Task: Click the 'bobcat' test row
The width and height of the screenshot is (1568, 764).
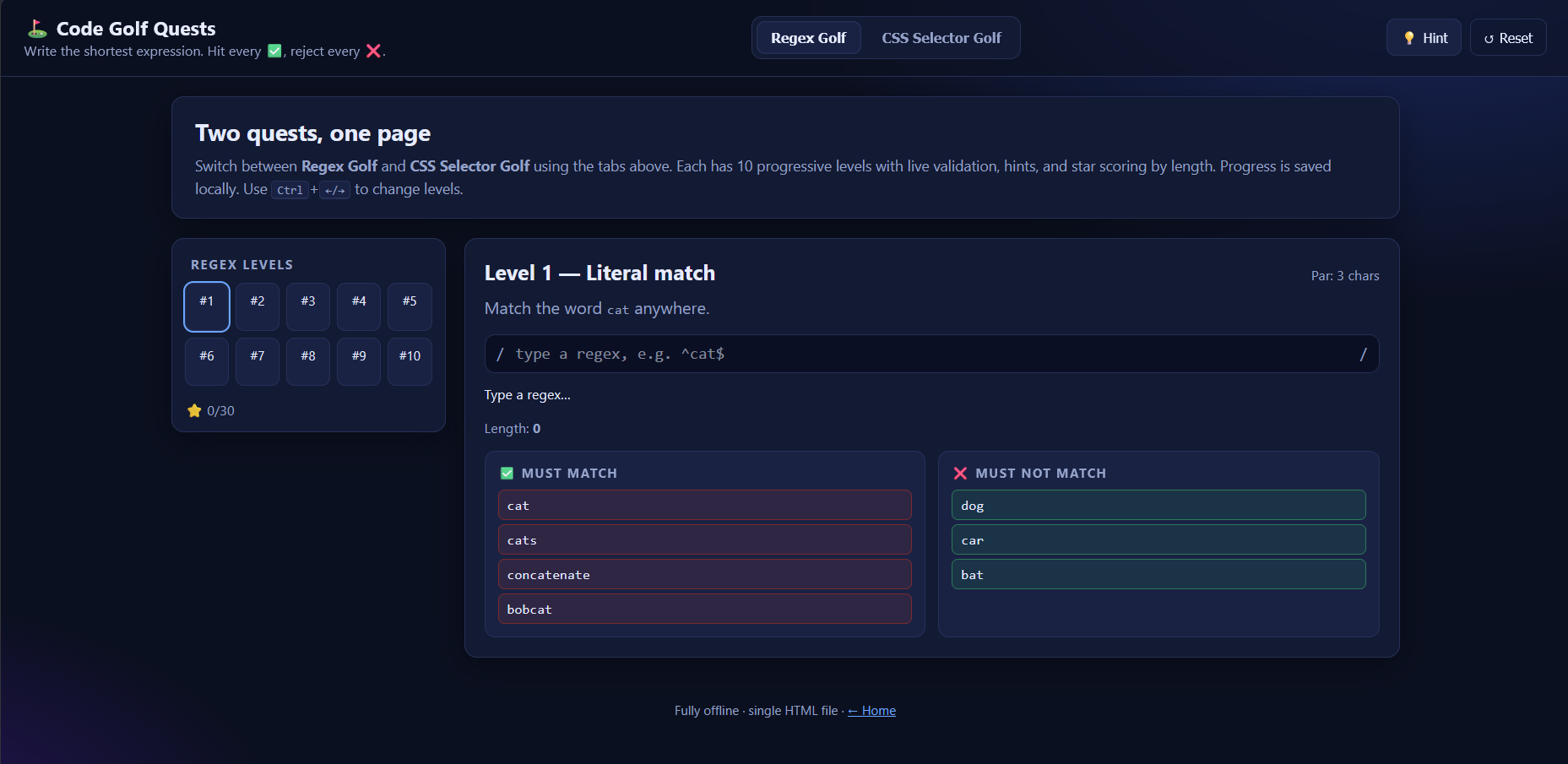Action: click(x=705, y=609)
